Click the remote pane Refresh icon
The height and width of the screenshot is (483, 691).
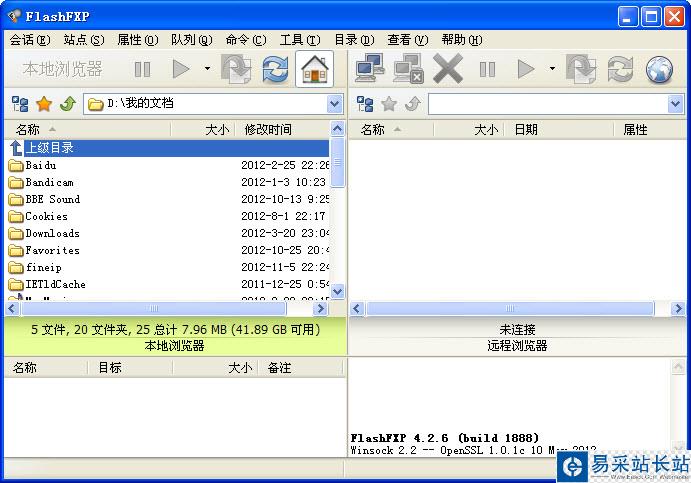(x=620, y=69)
